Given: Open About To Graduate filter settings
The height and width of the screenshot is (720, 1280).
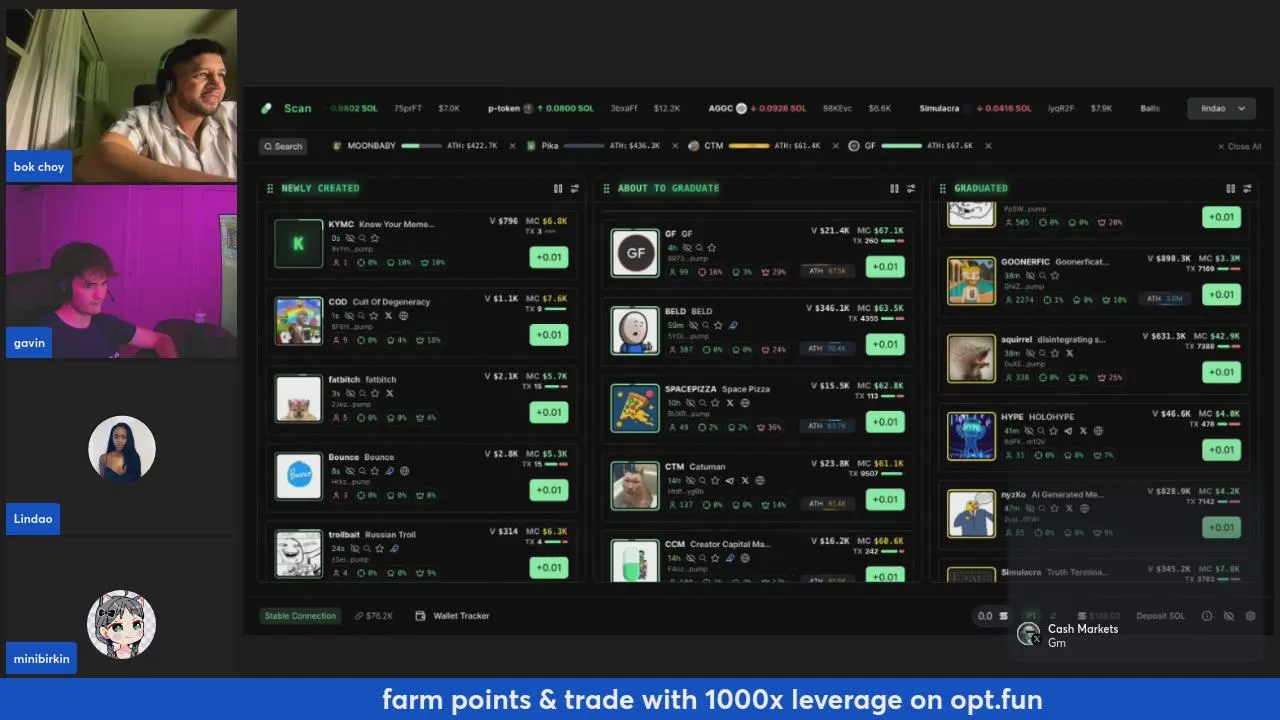Looking at the screenshot, I should point(911,188).
